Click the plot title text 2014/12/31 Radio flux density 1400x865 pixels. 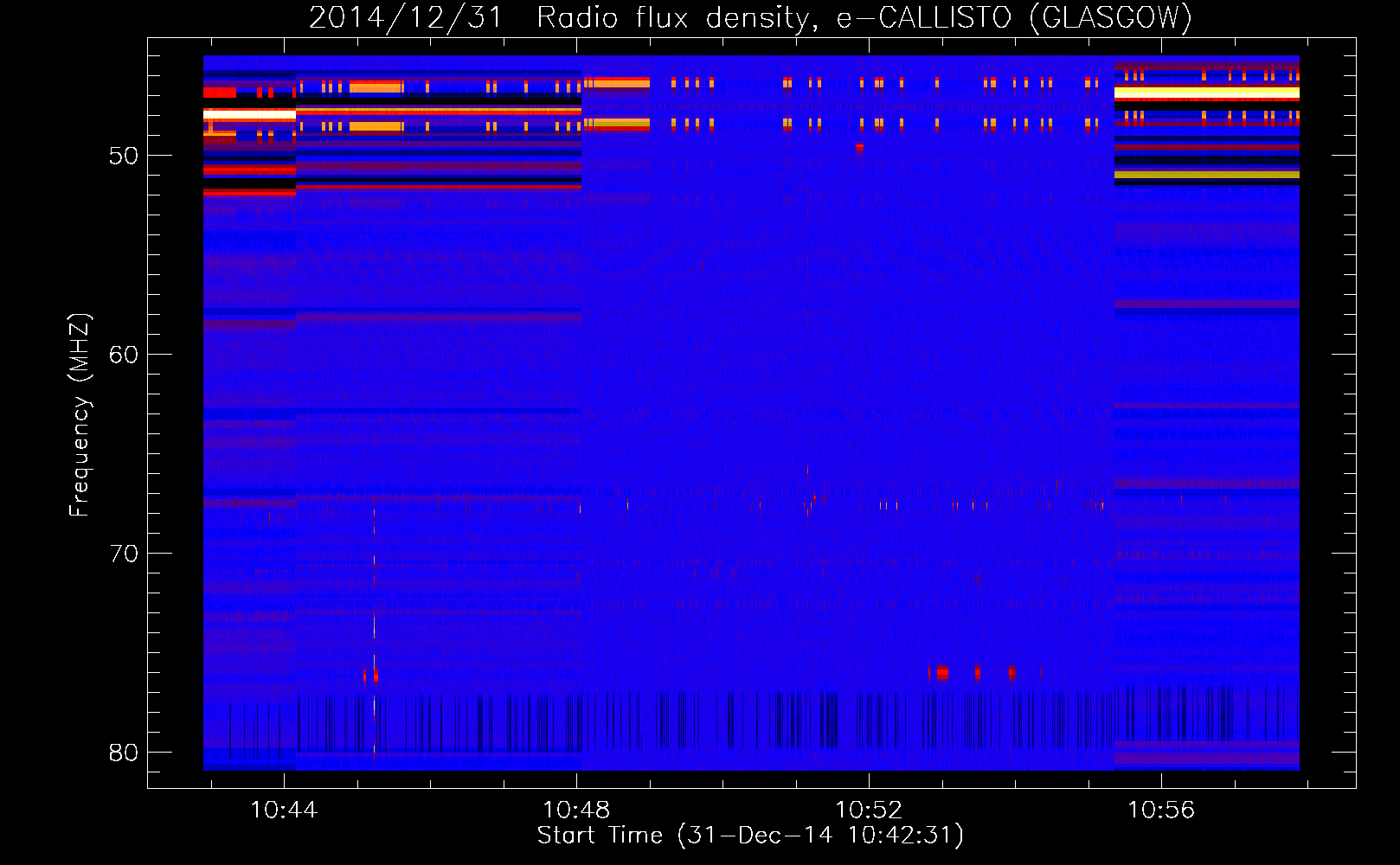(565, 17)
